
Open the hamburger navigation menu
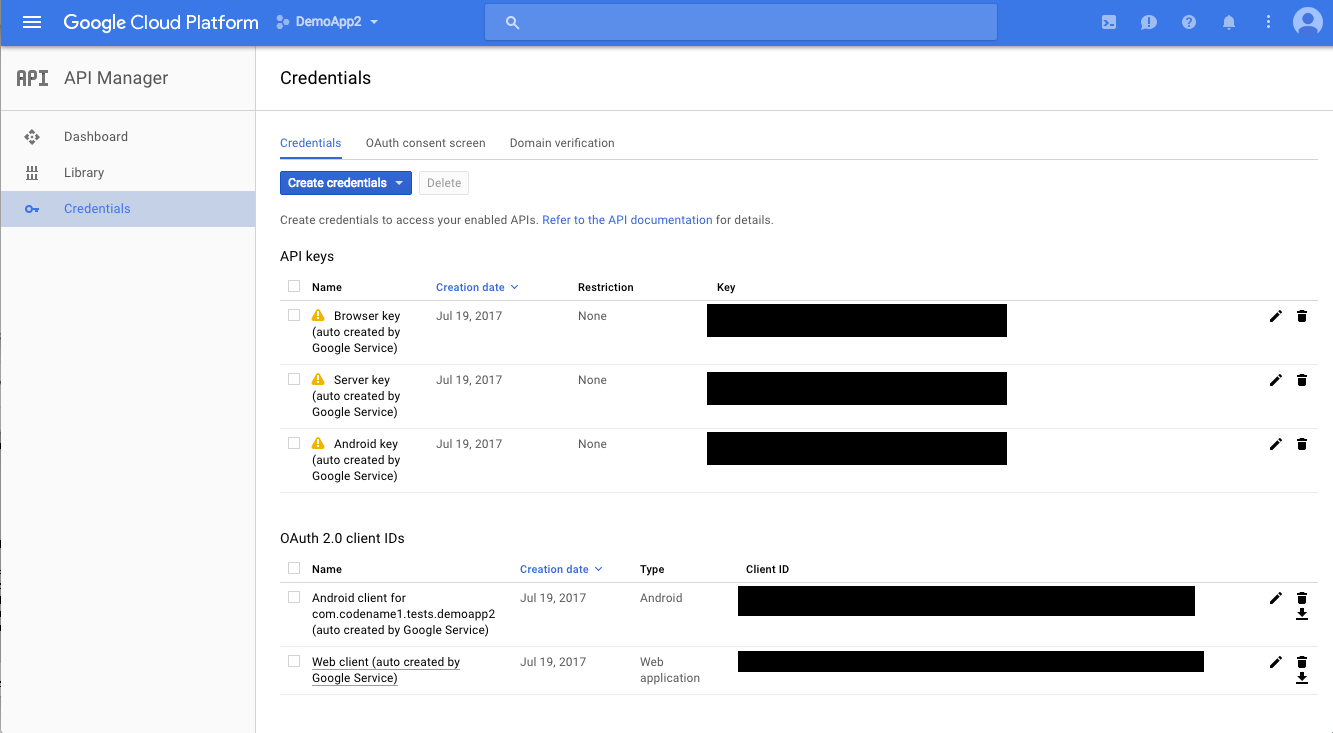32,22
